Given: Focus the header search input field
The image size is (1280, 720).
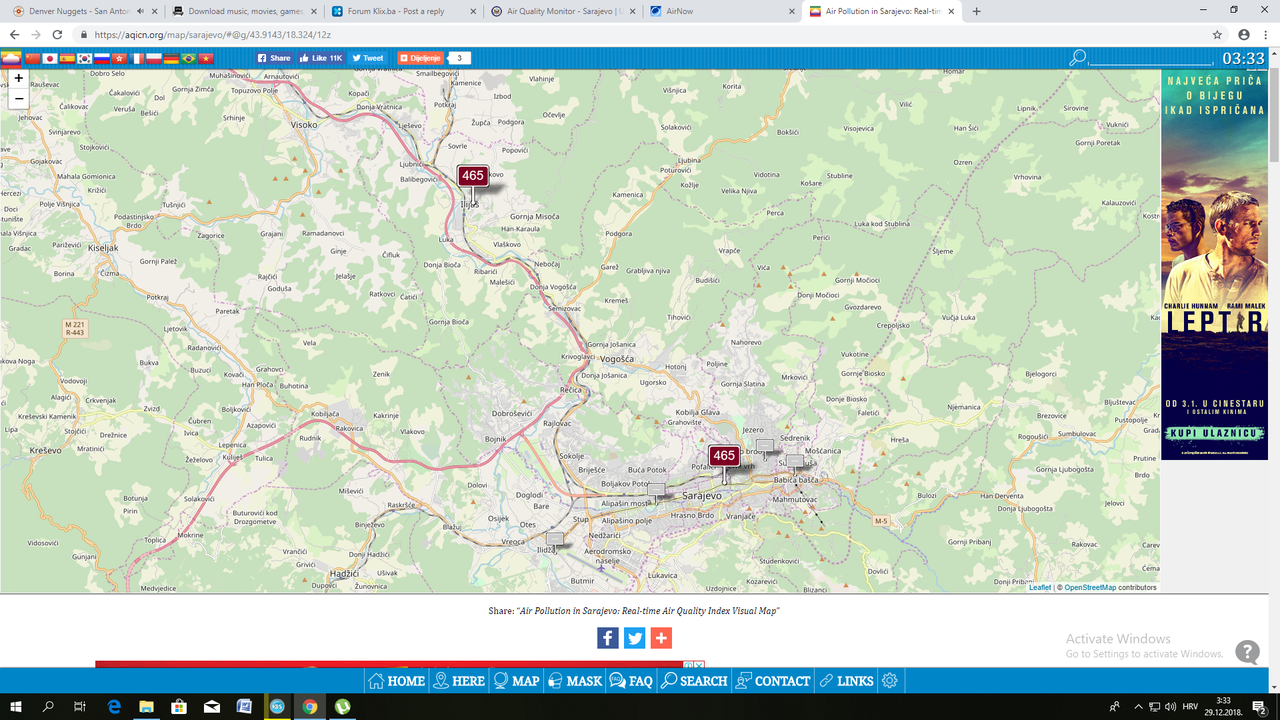Looking at the screenshot, I should point(1151,58).
